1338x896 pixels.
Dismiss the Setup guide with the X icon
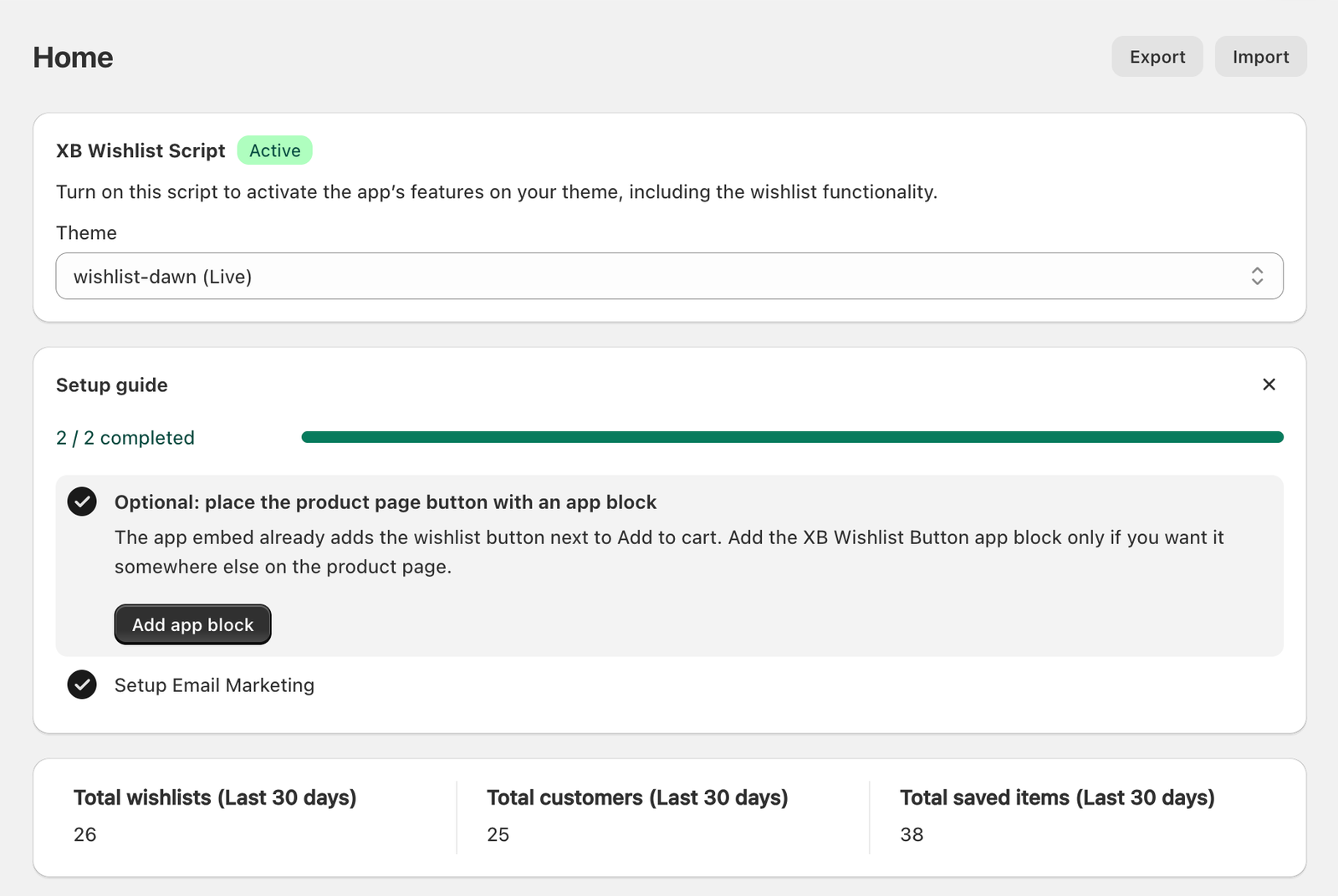tap(1269, 384)
